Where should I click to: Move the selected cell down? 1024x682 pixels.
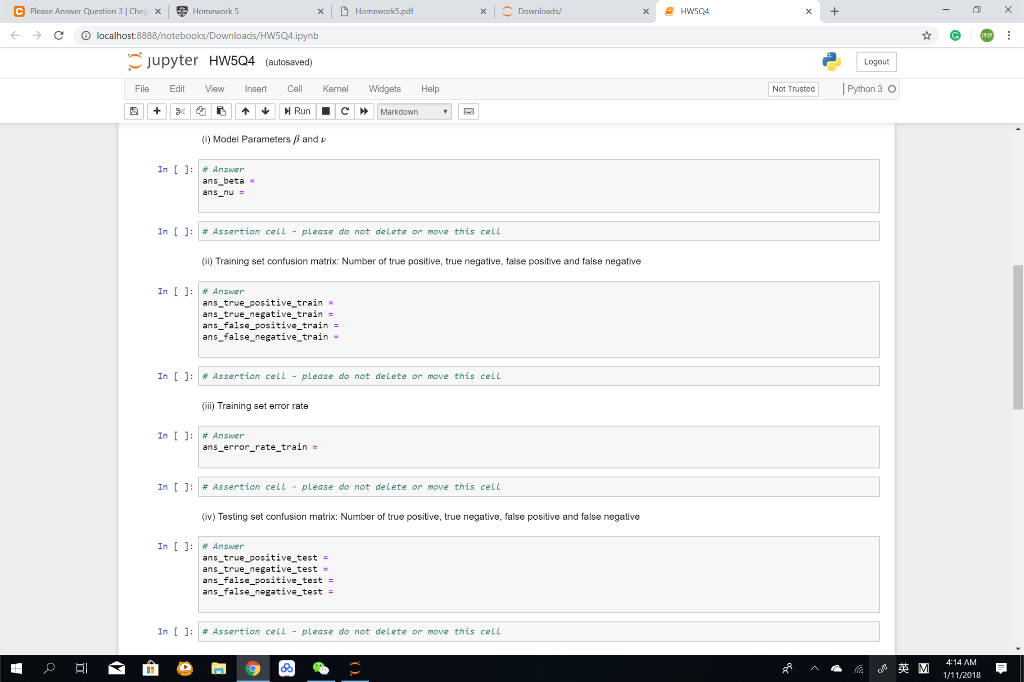click(263, 111)
